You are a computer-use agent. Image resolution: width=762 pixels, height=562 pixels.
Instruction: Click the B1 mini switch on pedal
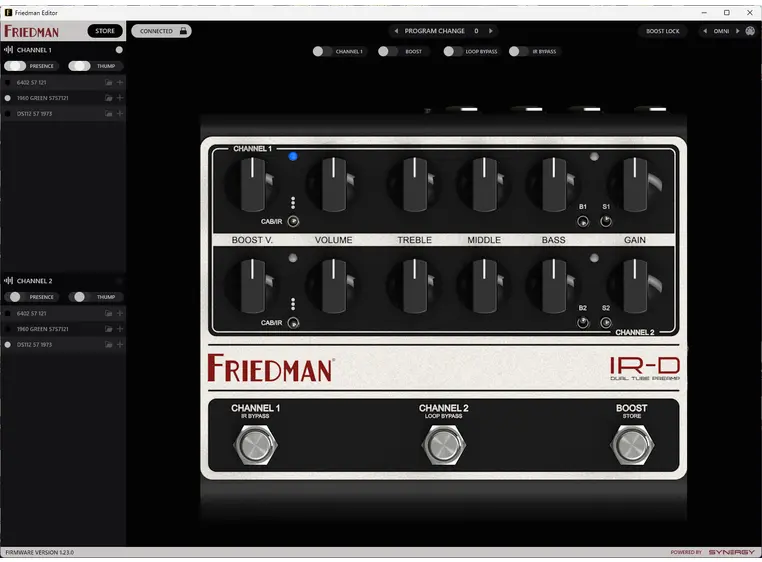coord(583,222)
